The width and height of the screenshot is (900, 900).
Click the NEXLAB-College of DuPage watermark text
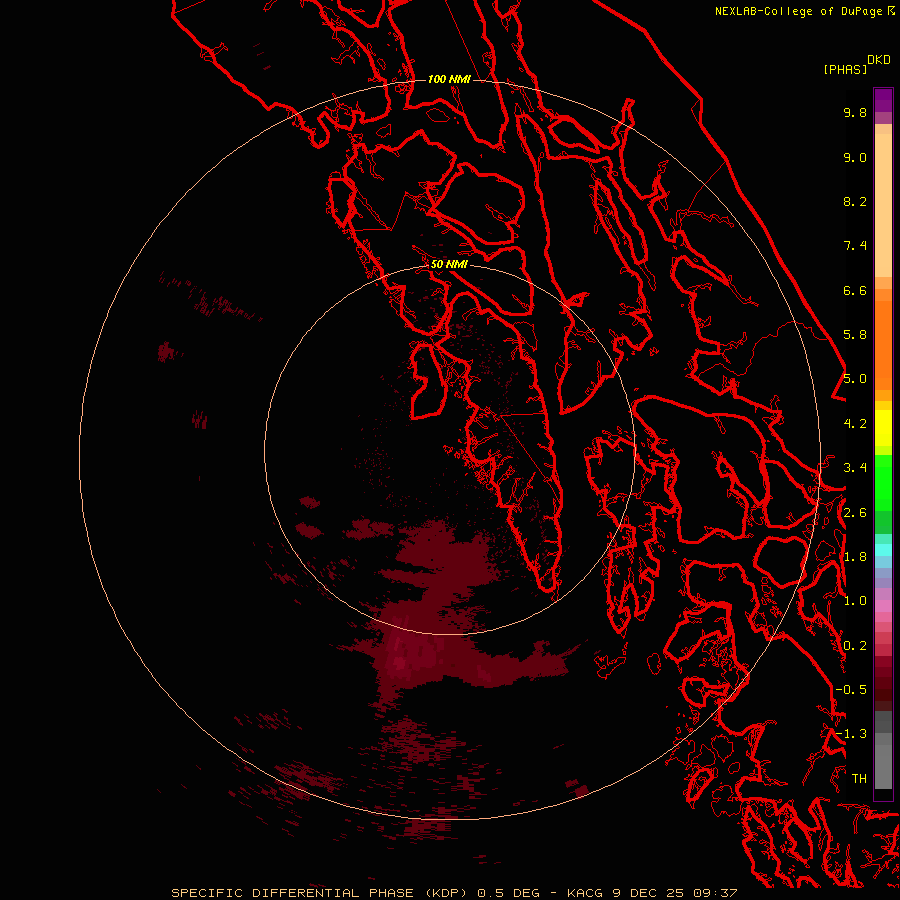coord(799,11)
